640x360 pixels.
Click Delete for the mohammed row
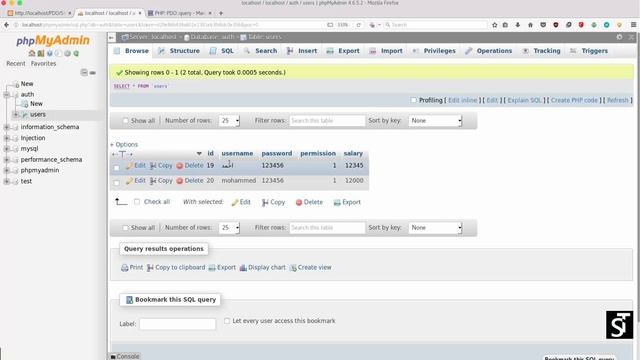[189, 180]
